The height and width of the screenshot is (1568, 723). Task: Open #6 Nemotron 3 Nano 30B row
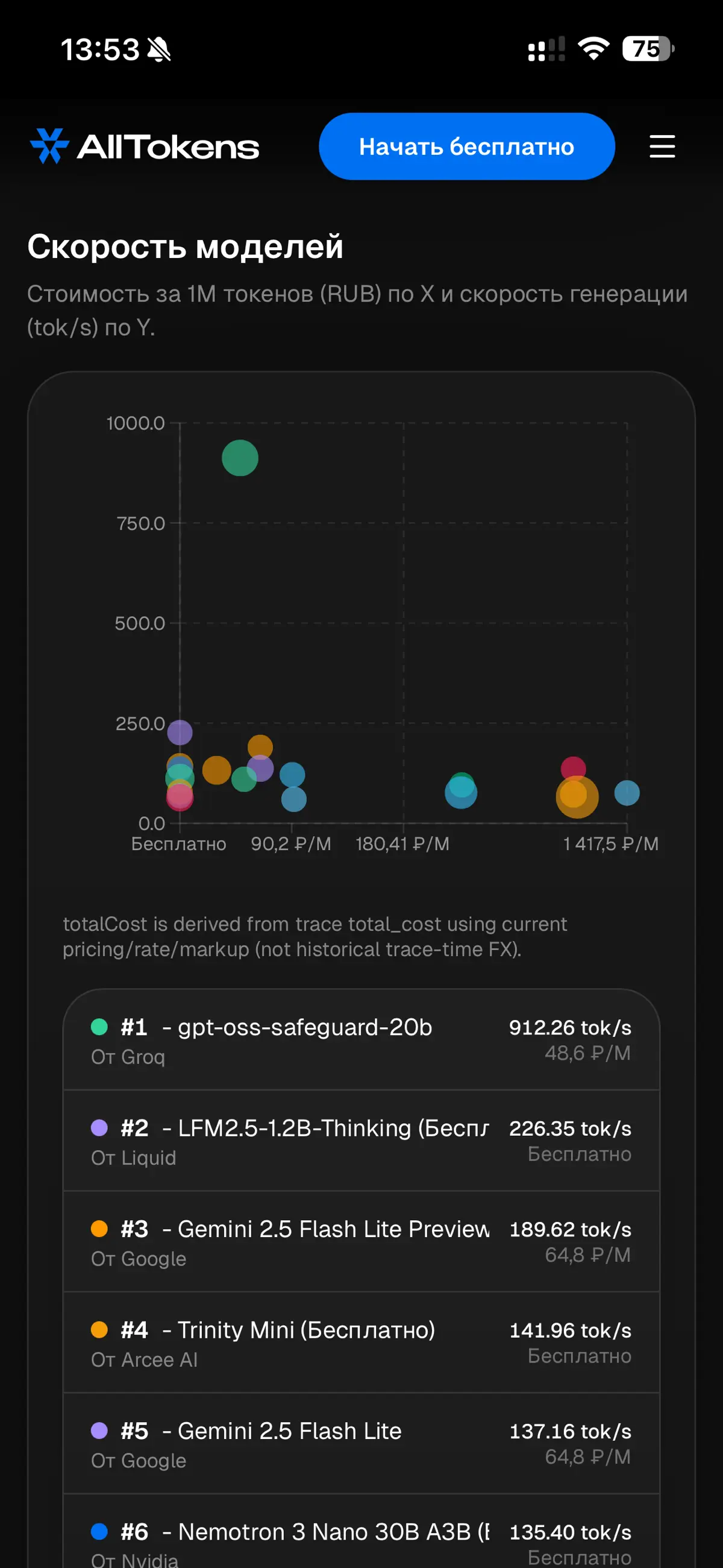(x=361, y=1531)
